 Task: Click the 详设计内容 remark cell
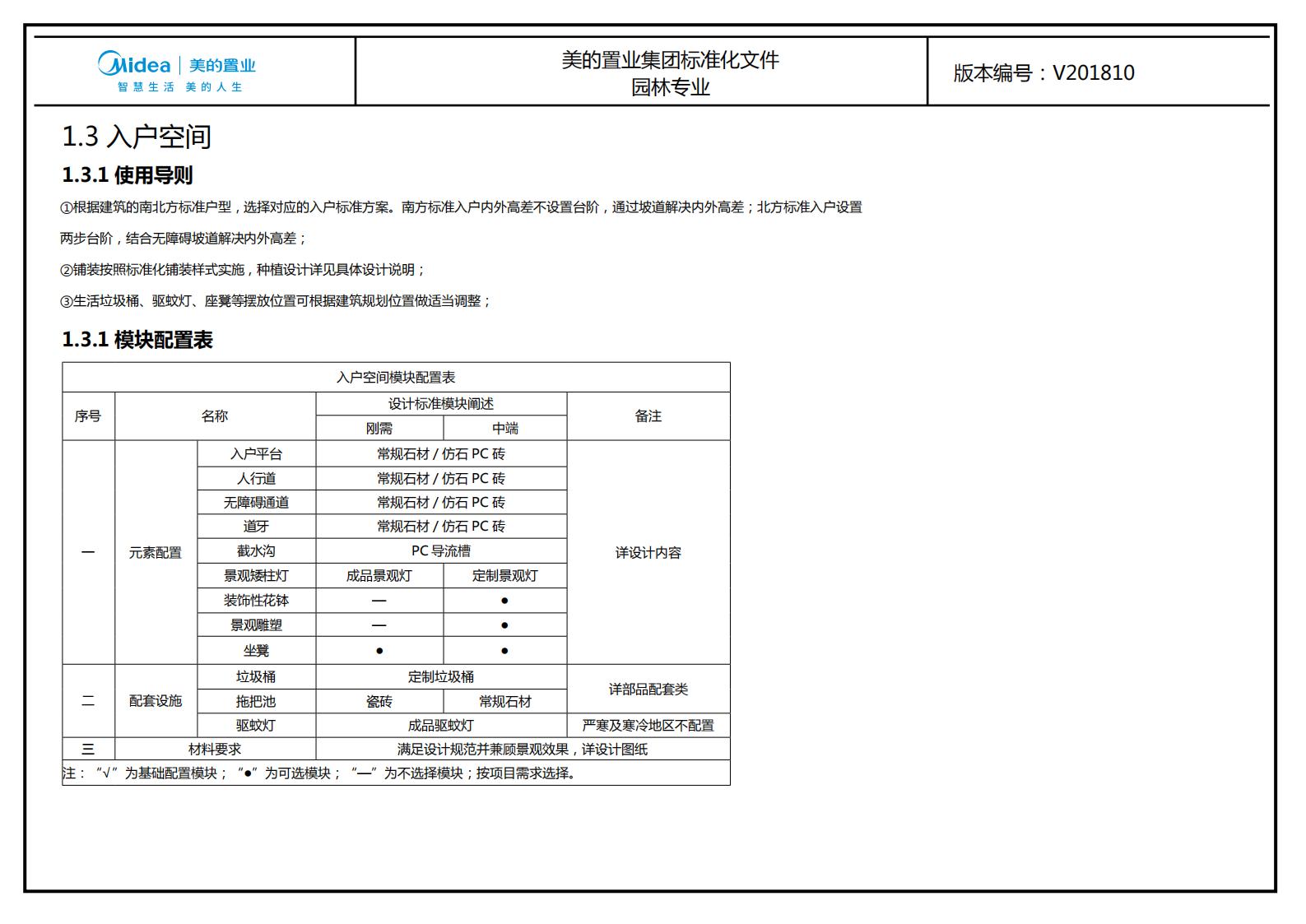click(648, 553)
